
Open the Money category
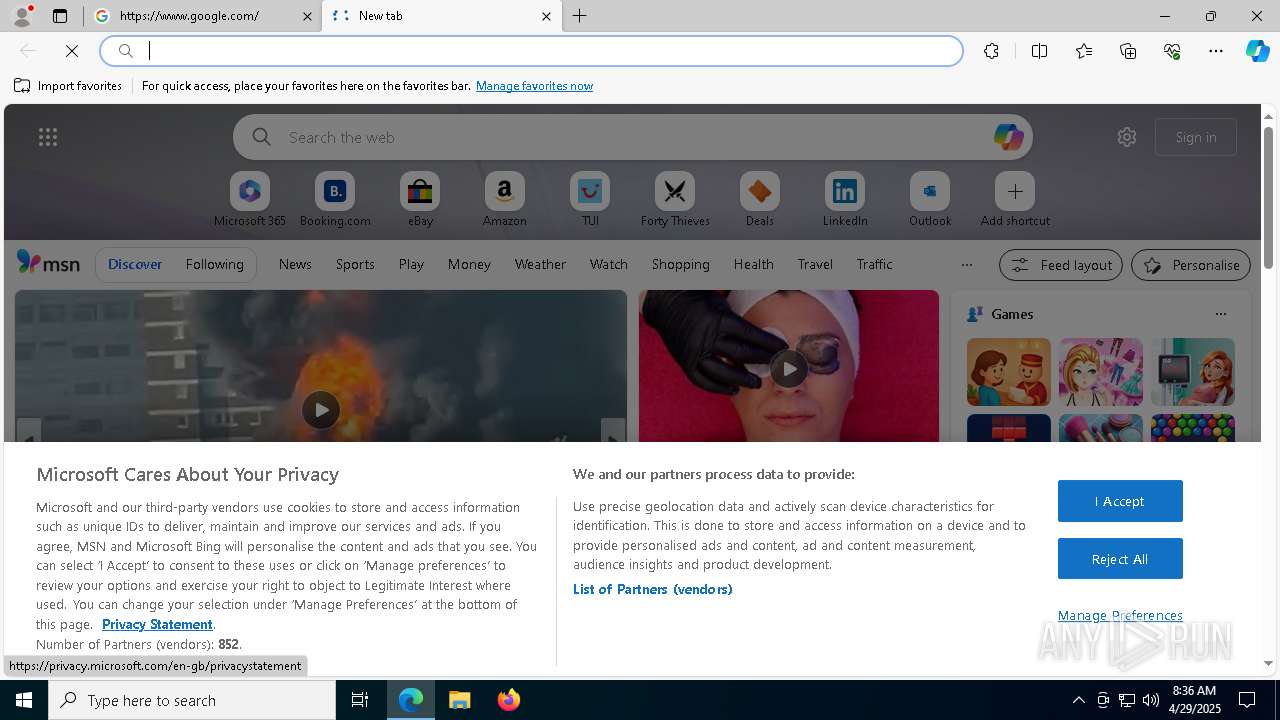coord(469,264)
